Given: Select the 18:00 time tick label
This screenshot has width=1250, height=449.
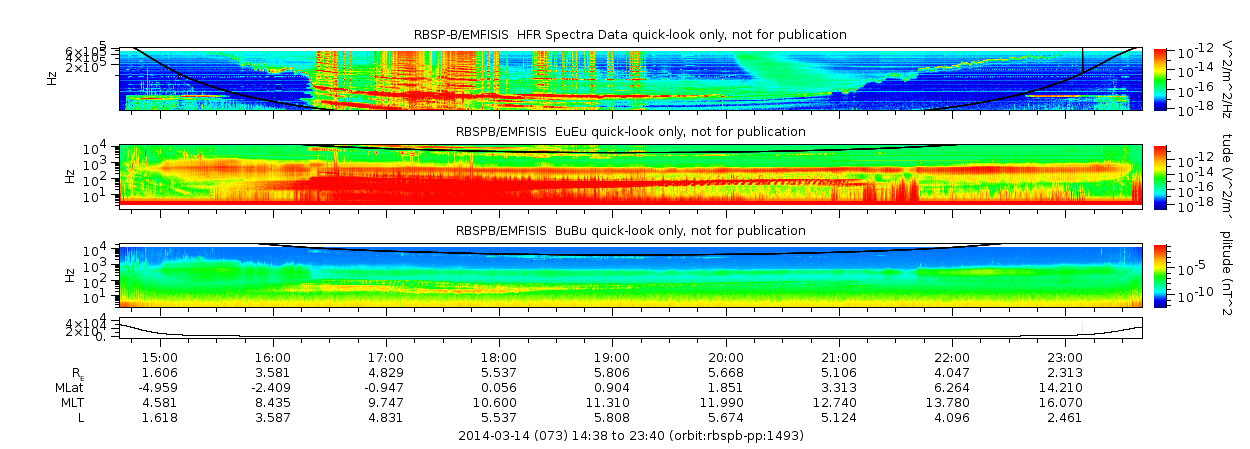Looking at the screenshot, I should [x=499, y=357].
